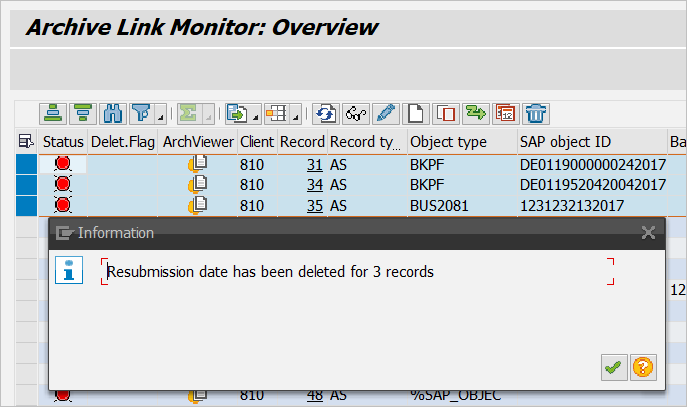
Task: Click the calendar resubmission date icon
Action: click(506, 113)
